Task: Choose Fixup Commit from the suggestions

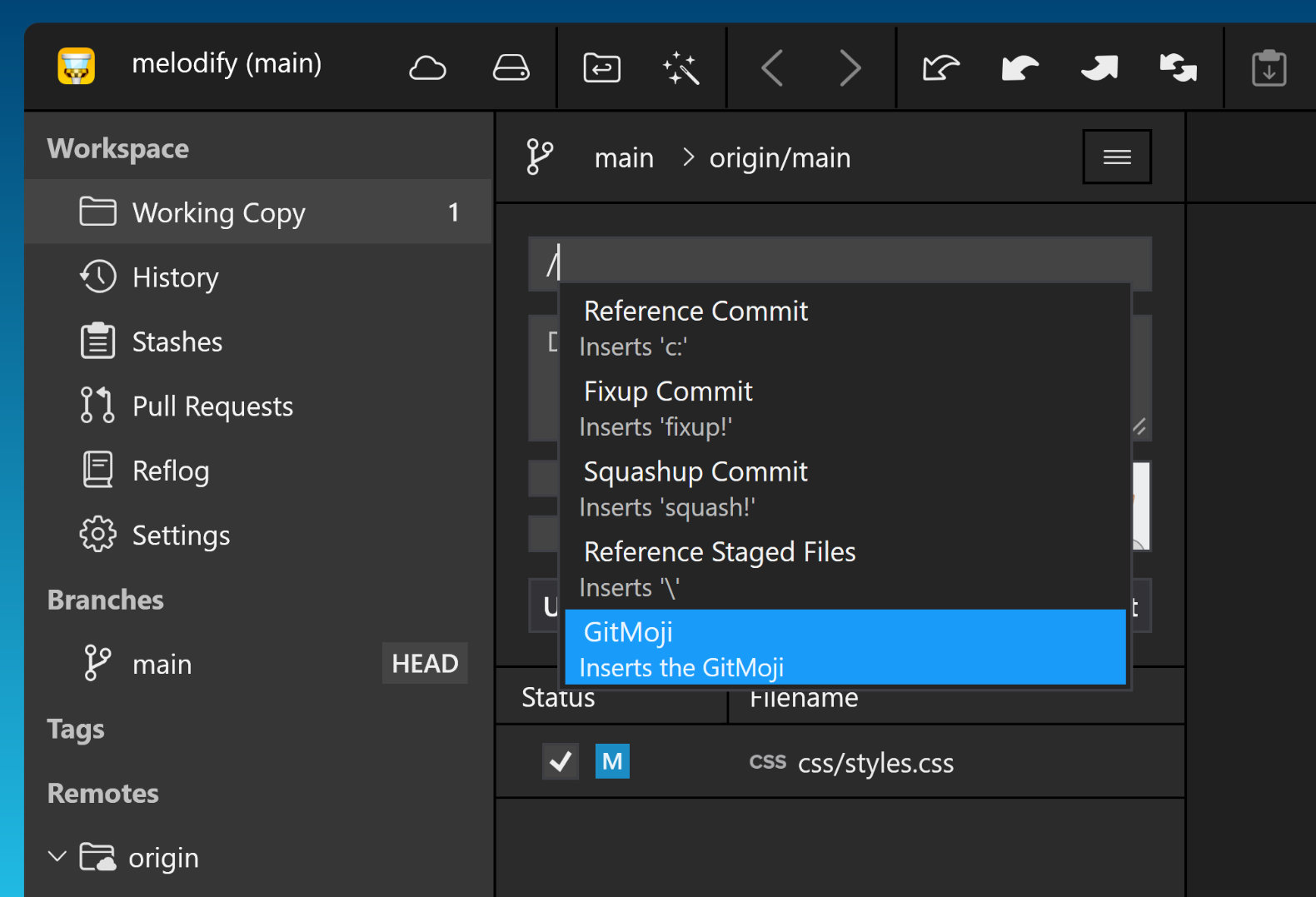Action: pyautogui.click(x=845, y=408)
